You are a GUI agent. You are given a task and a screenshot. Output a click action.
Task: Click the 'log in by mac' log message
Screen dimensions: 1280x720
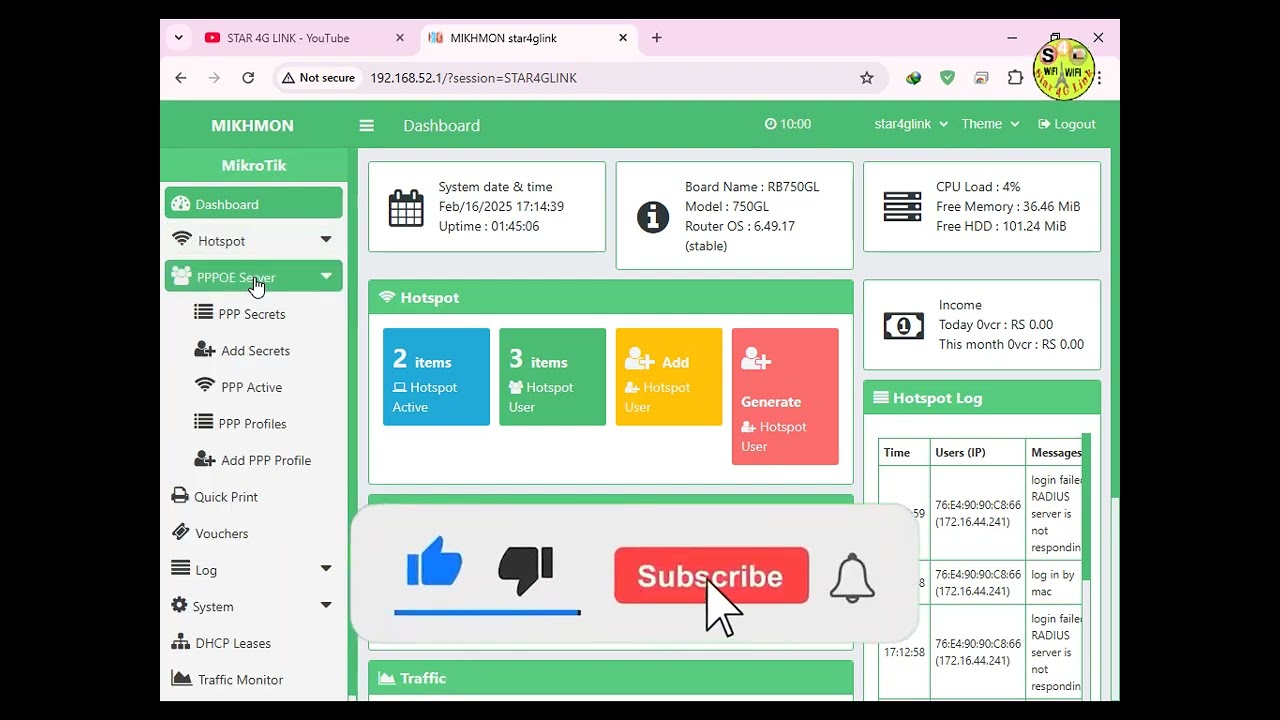pos(1053,583)
